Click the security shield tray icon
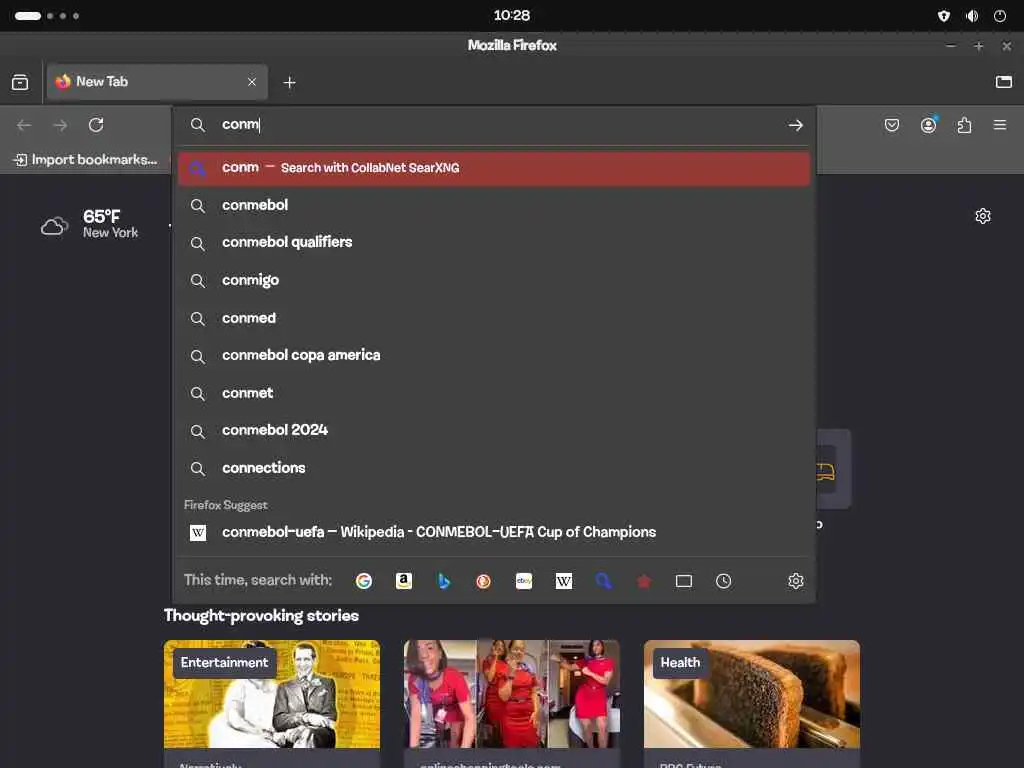Viewport: 1024px width, 768px height. tap(944, 16)
